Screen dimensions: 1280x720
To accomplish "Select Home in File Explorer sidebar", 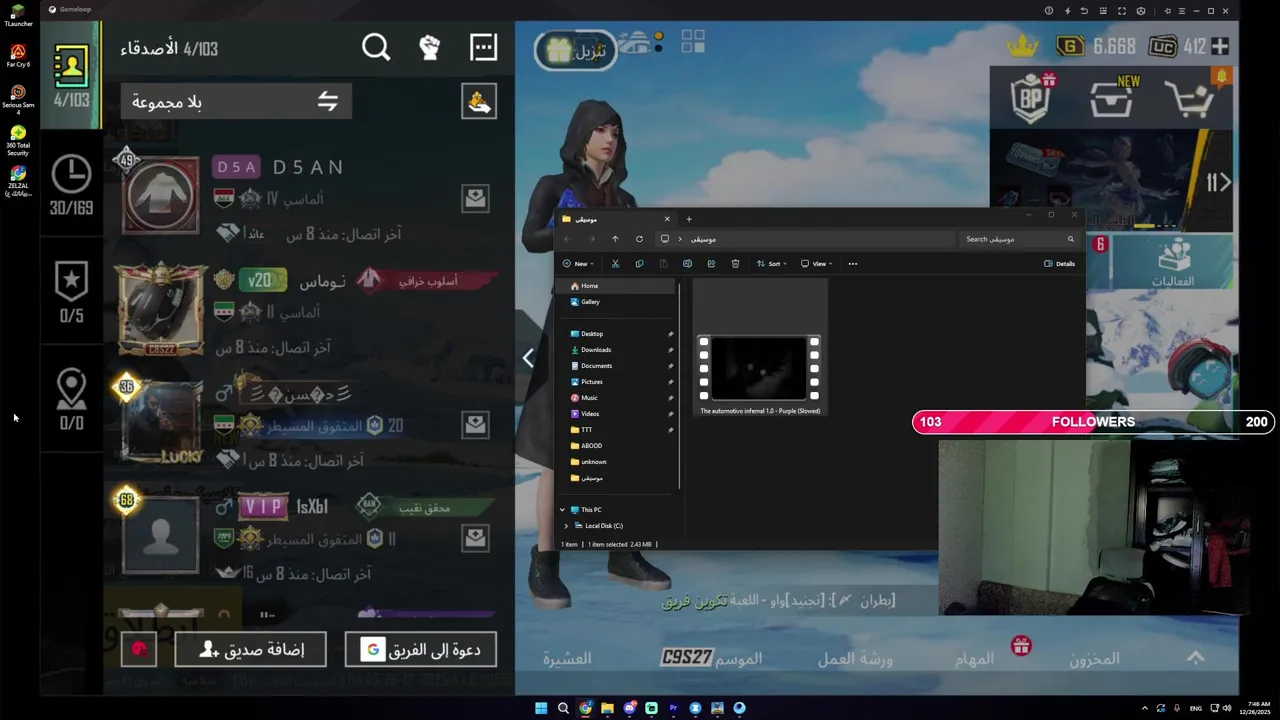I will [617, 286].
